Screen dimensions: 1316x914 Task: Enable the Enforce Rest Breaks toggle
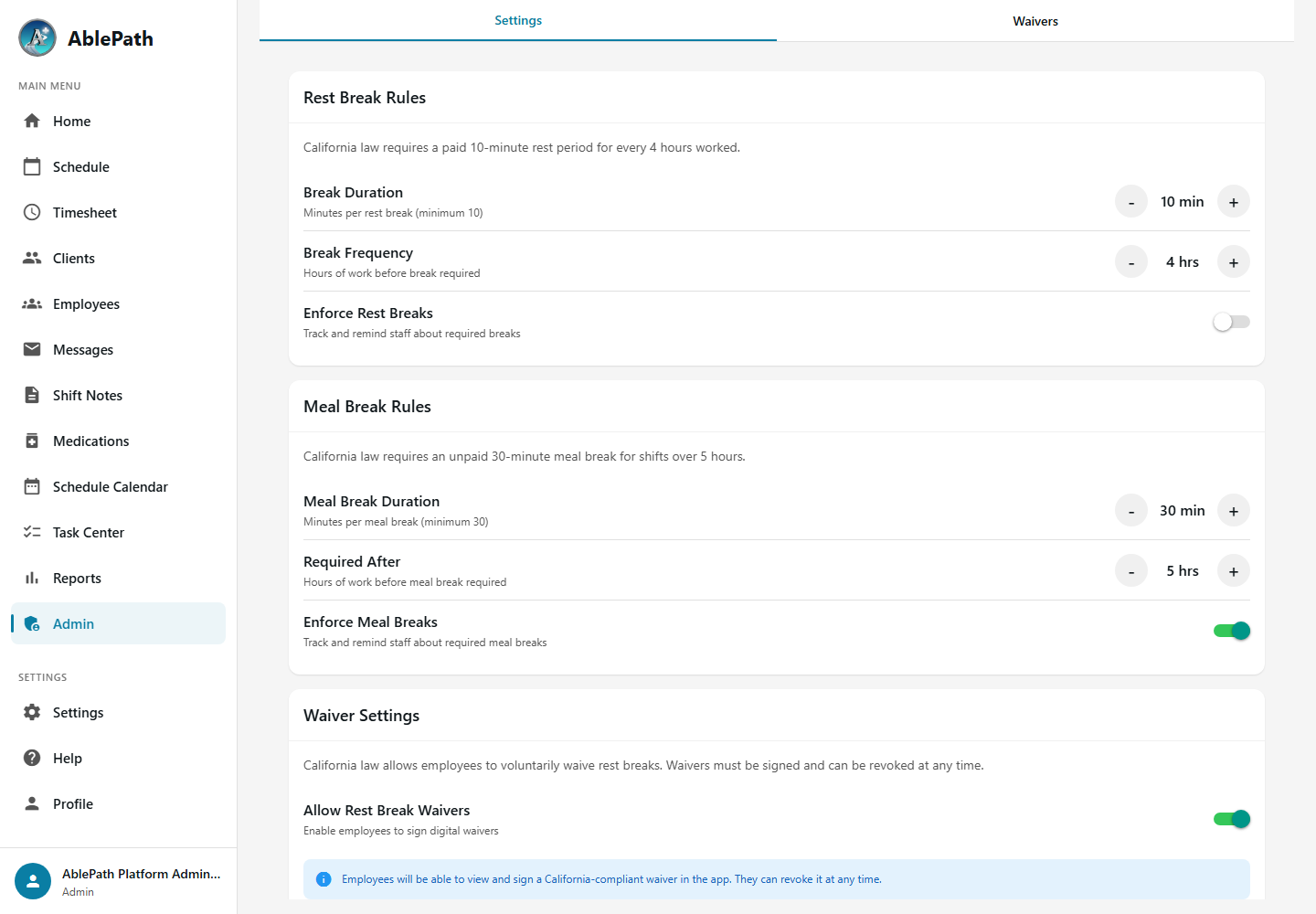coord(1231,322)
